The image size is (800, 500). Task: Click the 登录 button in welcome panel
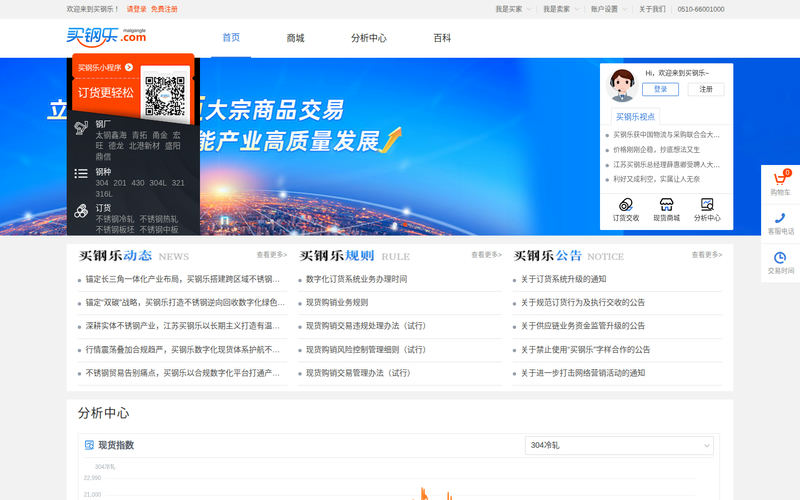[660, 89]
